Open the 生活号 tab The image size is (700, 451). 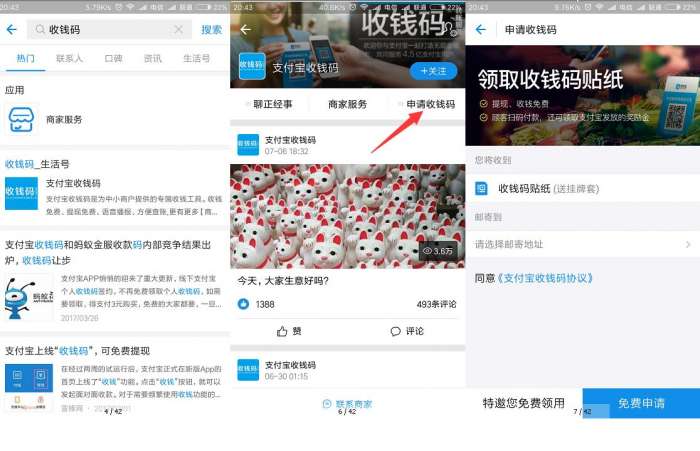point(196,58)
